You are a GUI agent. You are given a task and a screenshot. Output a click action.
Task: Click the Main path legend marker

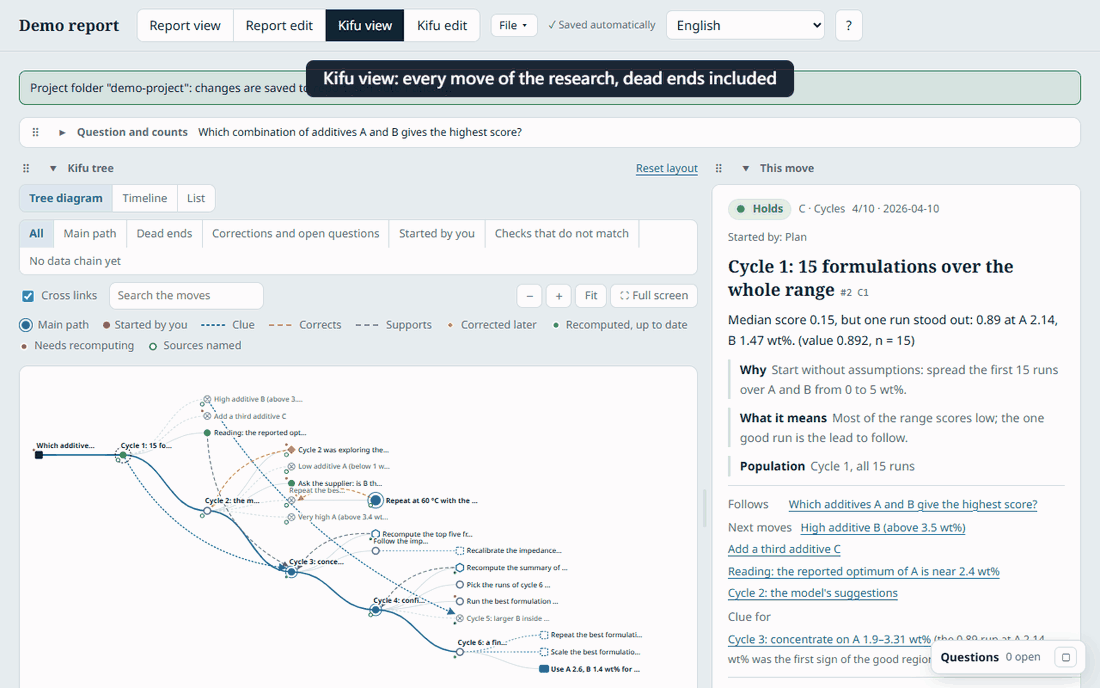tap(26, 325)
